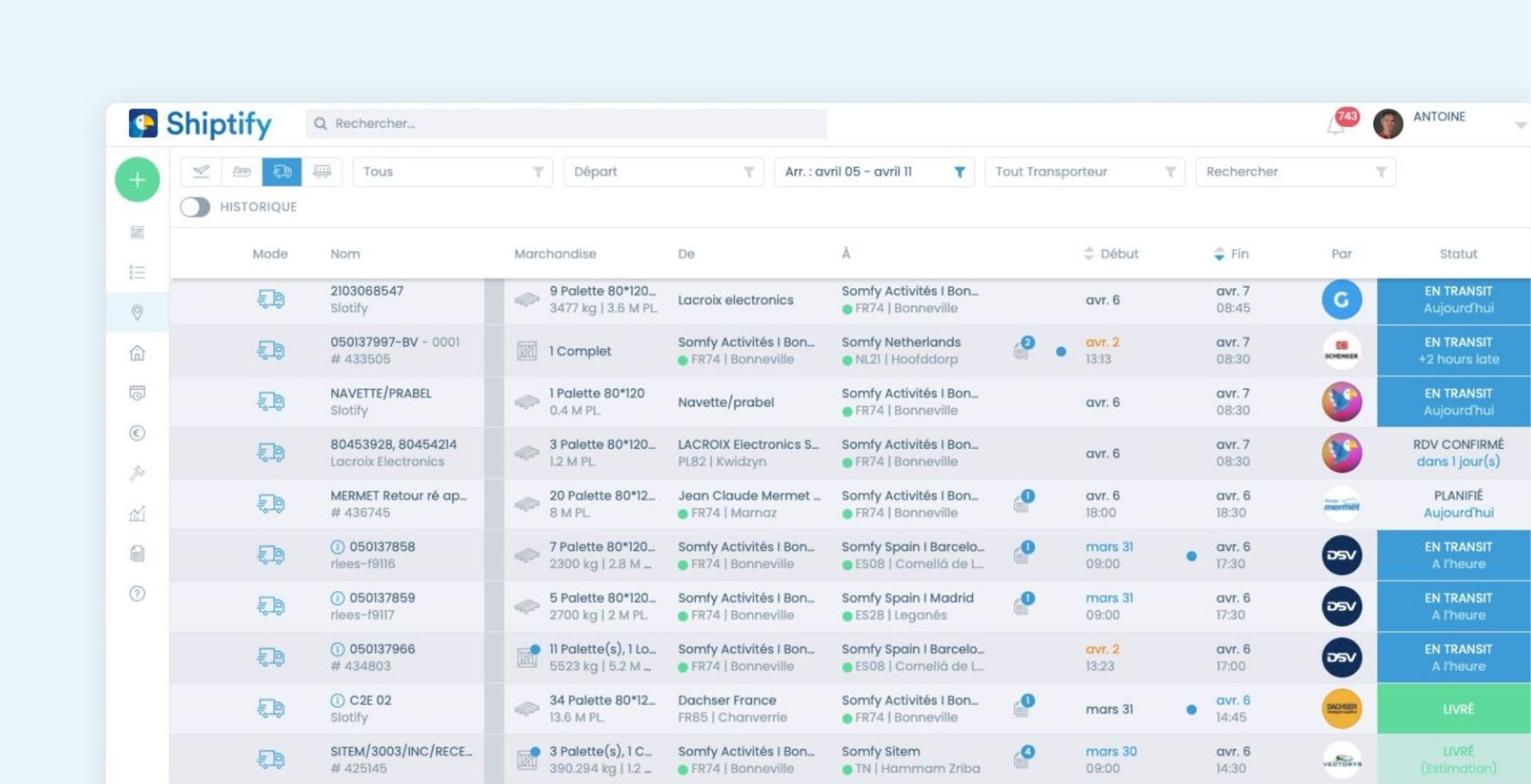Open the pricing (euro) section

pyautogui.click(x=137, y=434)
